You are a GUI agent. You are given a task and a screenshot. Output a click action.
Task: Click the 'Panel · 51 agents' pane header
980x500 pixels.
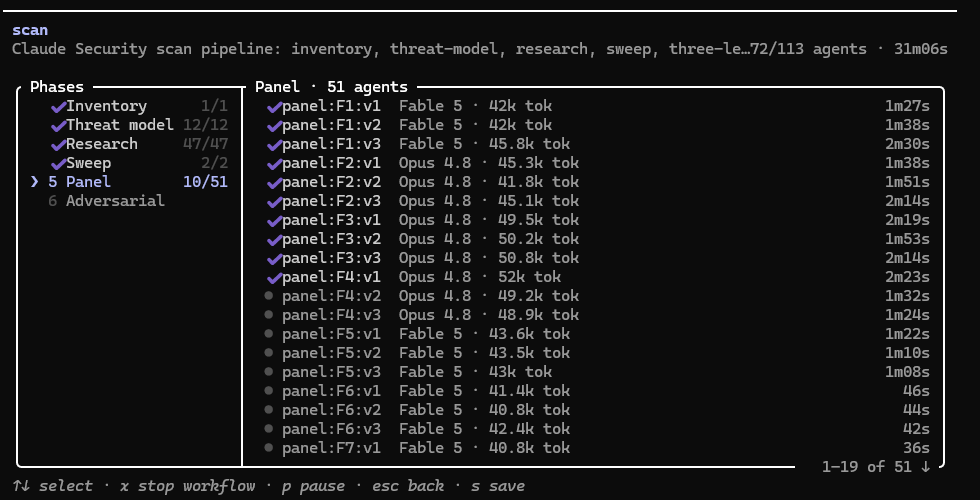(331, 87)
